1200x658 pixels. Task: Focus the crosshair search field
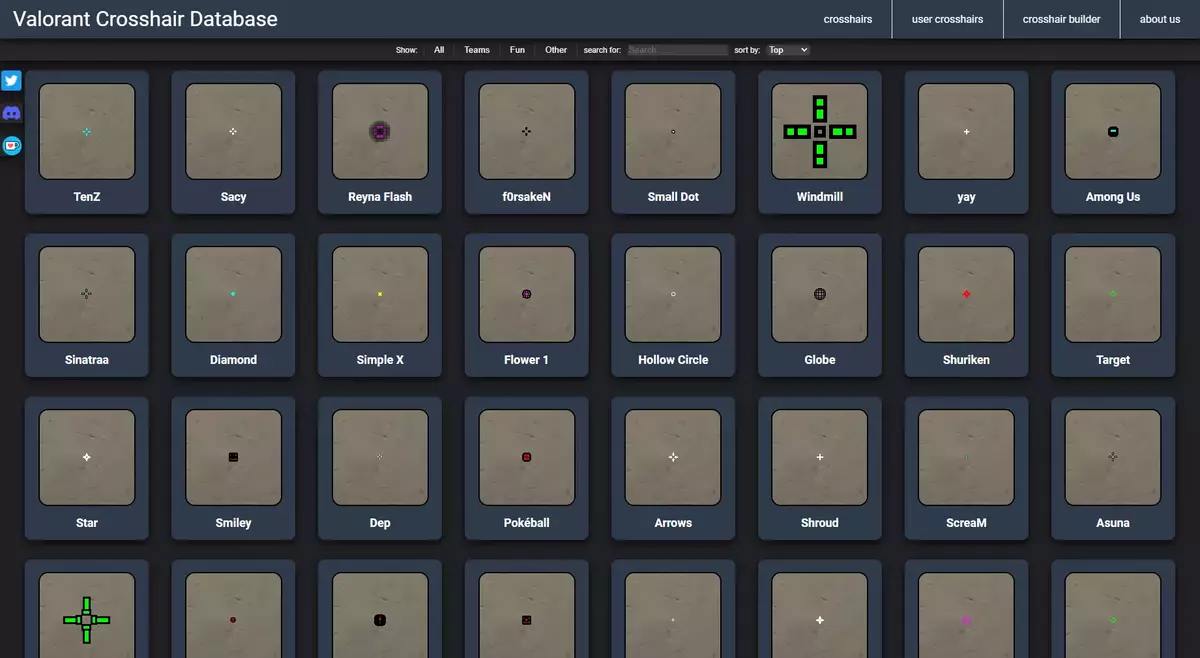point(678,50)
